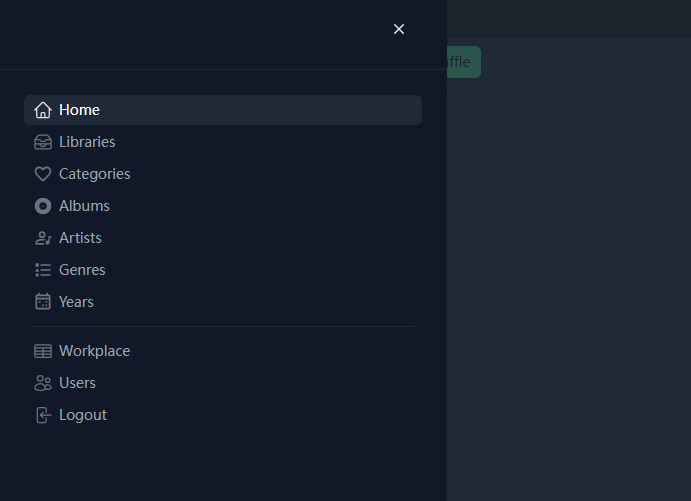This screenshot has height=501, width=691.
Task: Open the Artists page label
Action: click(80, 238)
